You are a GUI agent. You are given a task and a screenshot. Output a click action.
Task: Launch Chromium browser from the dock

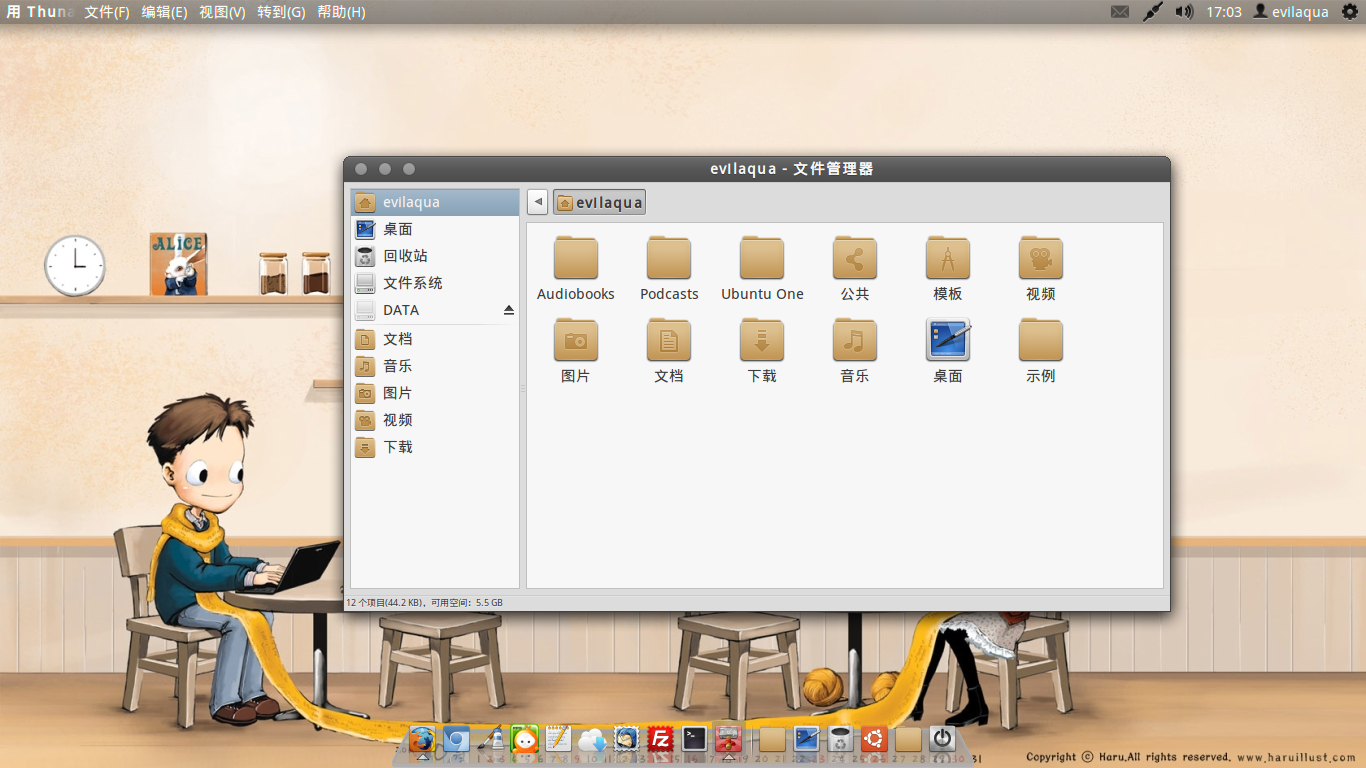pyautogui.click(x=457, y=740)
